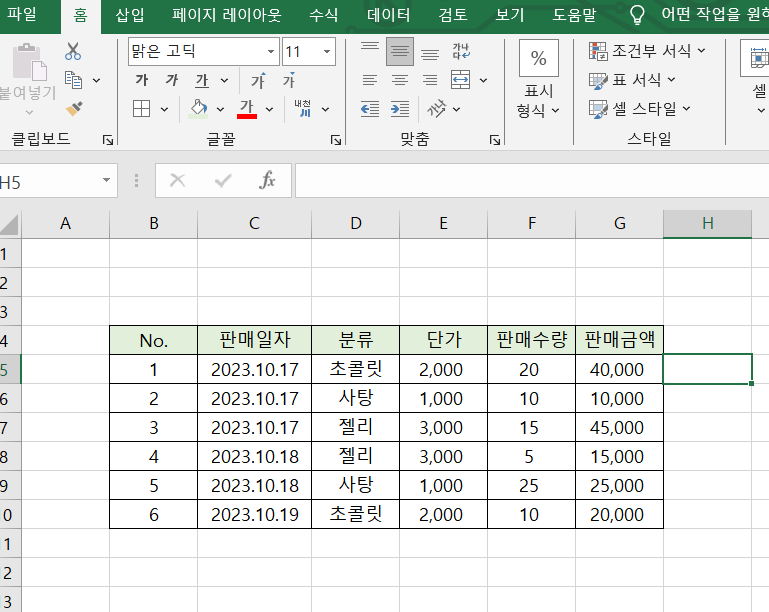
Task: Select cell with date 2023.10.19
Action: coord(255,514)
